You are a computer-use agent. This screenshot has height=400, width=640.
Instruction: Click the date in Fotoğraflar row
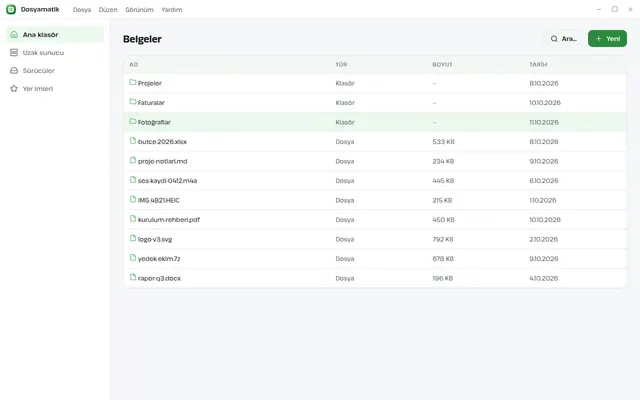(x=544, y=122)
